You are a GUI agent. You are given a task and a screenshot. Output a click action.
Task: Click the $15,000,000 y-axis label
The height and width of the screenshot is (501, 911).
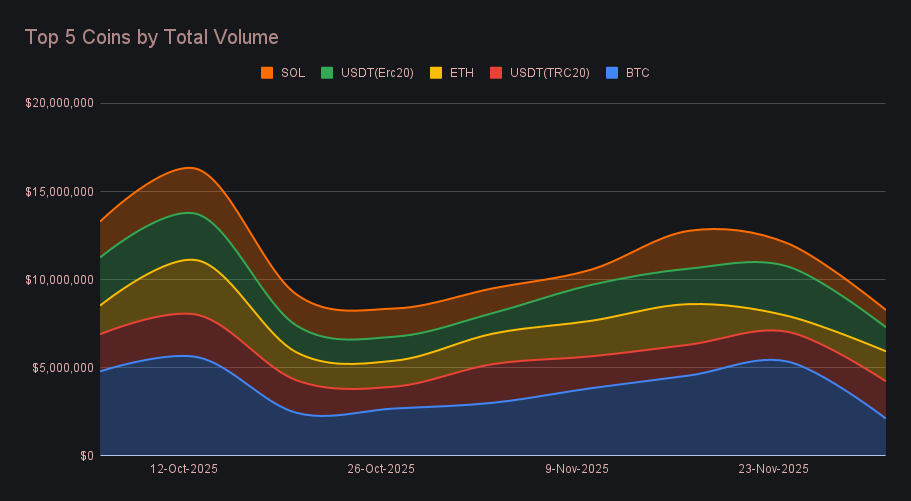[x=59, y=191]
